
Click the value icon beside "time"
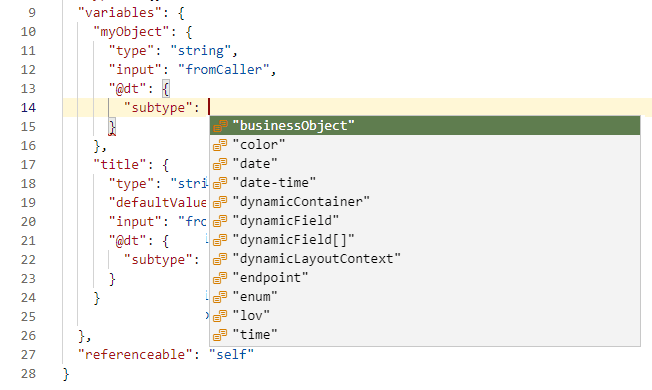point(220,335)
